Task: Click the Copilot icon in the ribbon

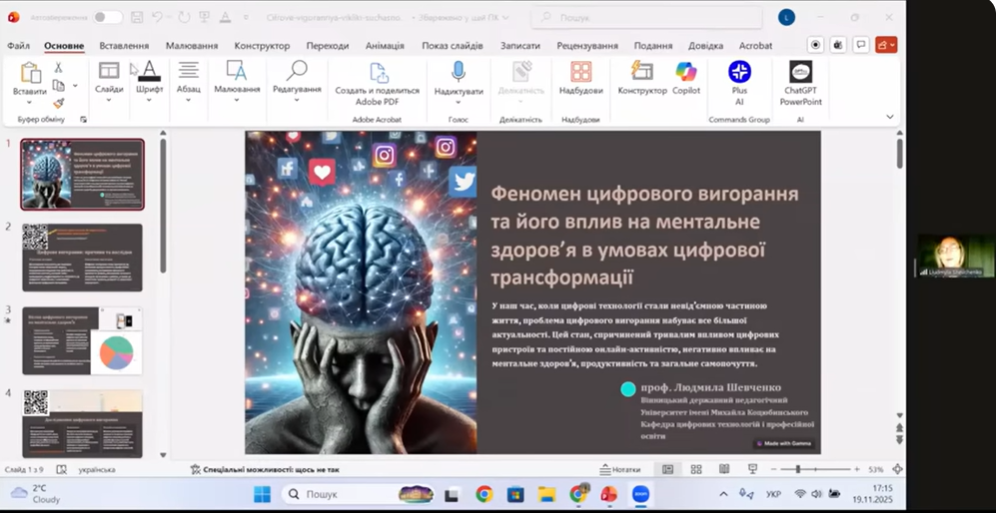Action: click(685, 77)
